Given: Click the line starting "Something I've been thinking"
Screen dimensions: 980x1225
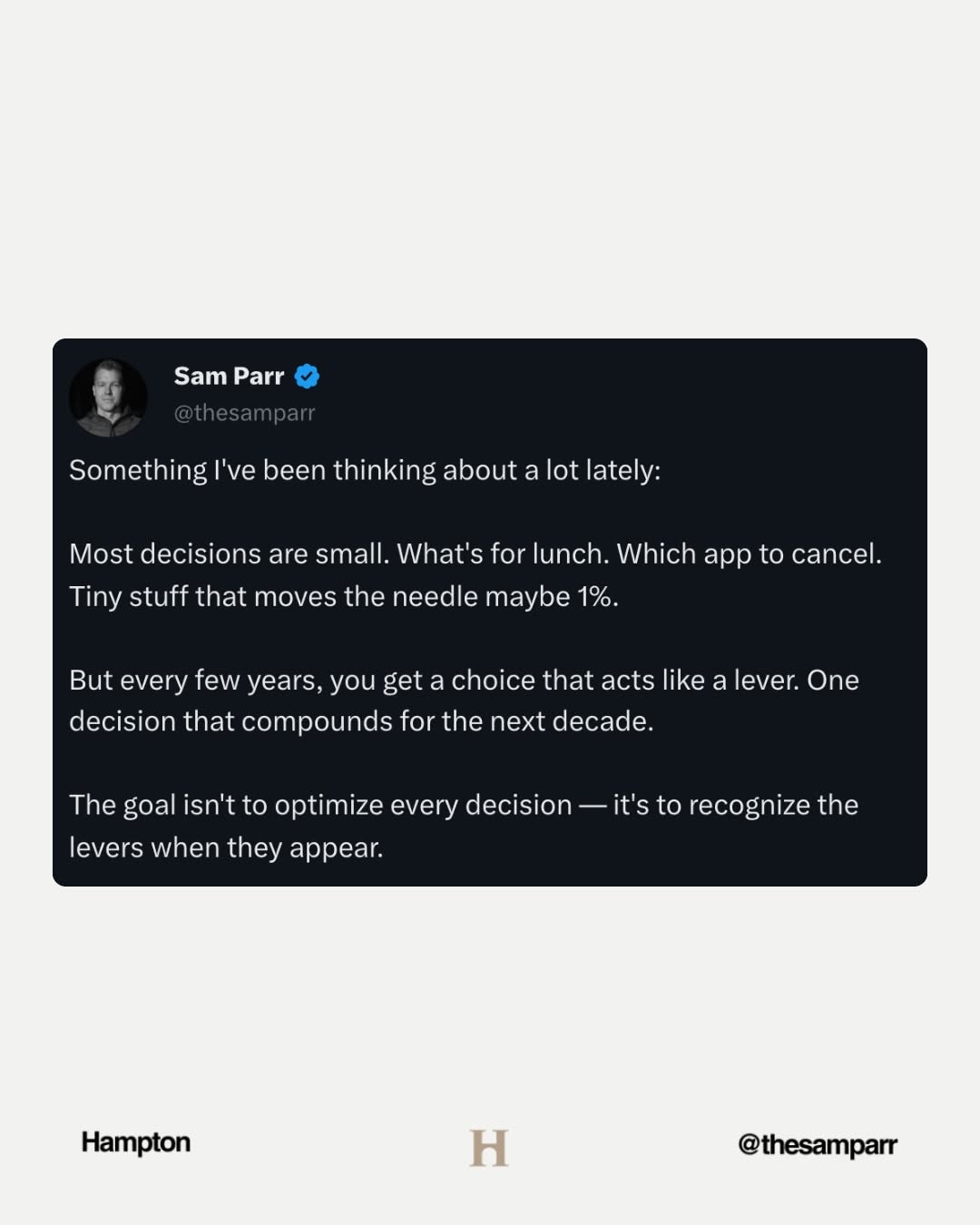Looking at the screenshot, I should [x=365, y=470].
